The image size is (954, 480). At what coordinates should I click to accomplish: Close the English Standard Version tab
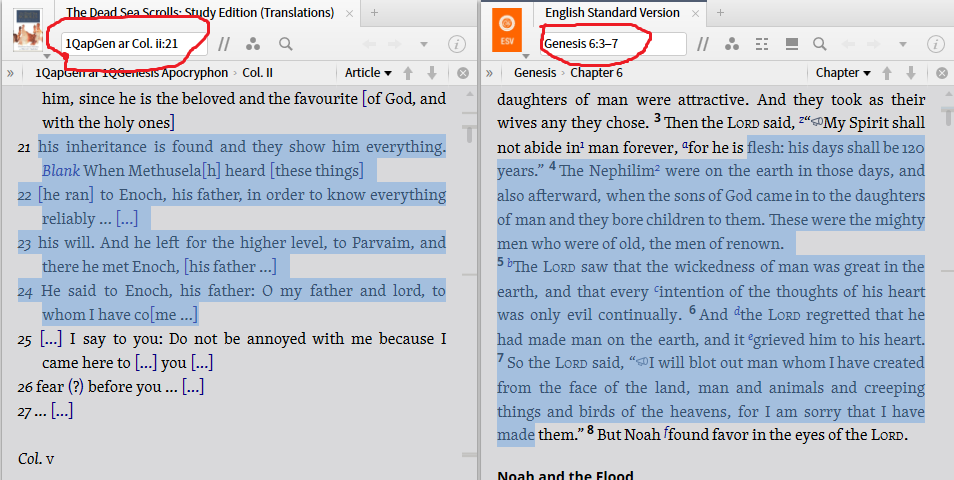pyautogui.click(x=695, y=13)
